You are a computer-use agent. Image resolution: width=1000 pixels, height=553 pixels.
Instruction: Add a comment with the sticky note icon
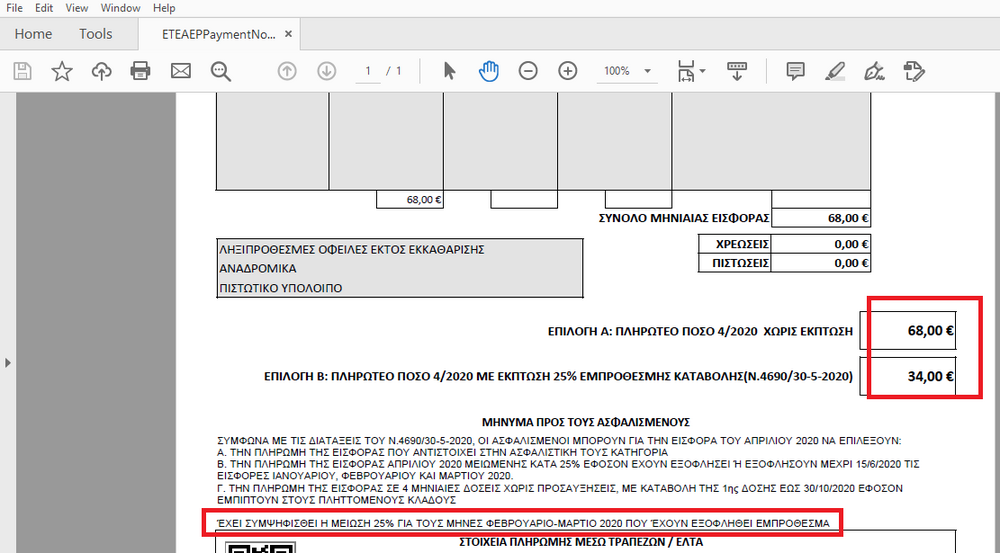(795, 71)
